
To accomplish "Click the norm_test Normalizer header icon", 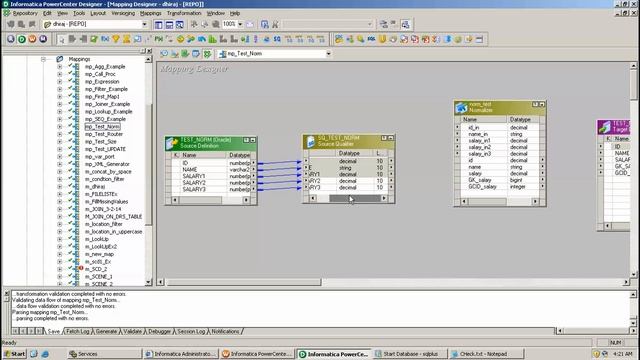I will pyautogui.click(x=462, y=108).
